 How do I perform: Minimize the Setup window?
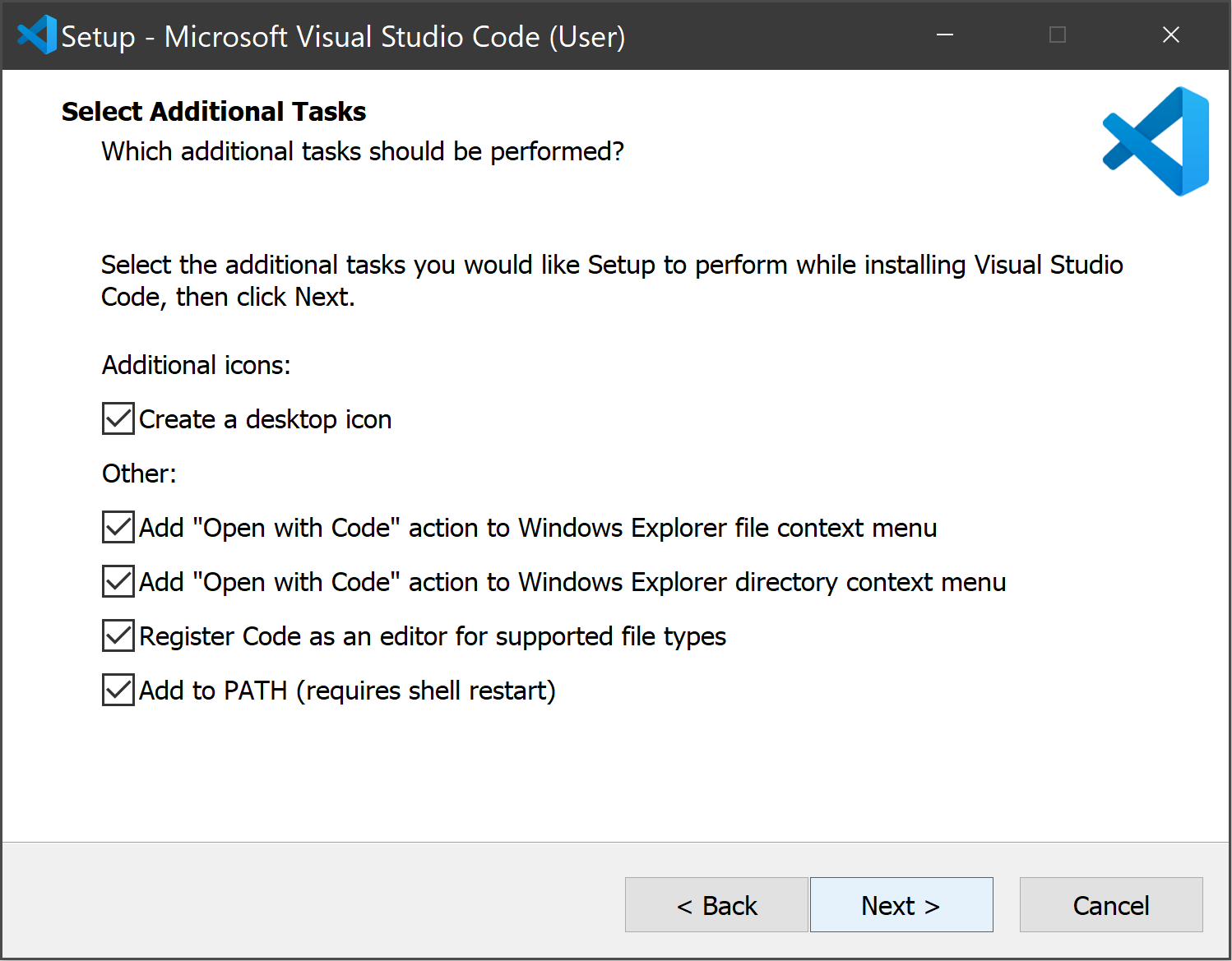945,35
